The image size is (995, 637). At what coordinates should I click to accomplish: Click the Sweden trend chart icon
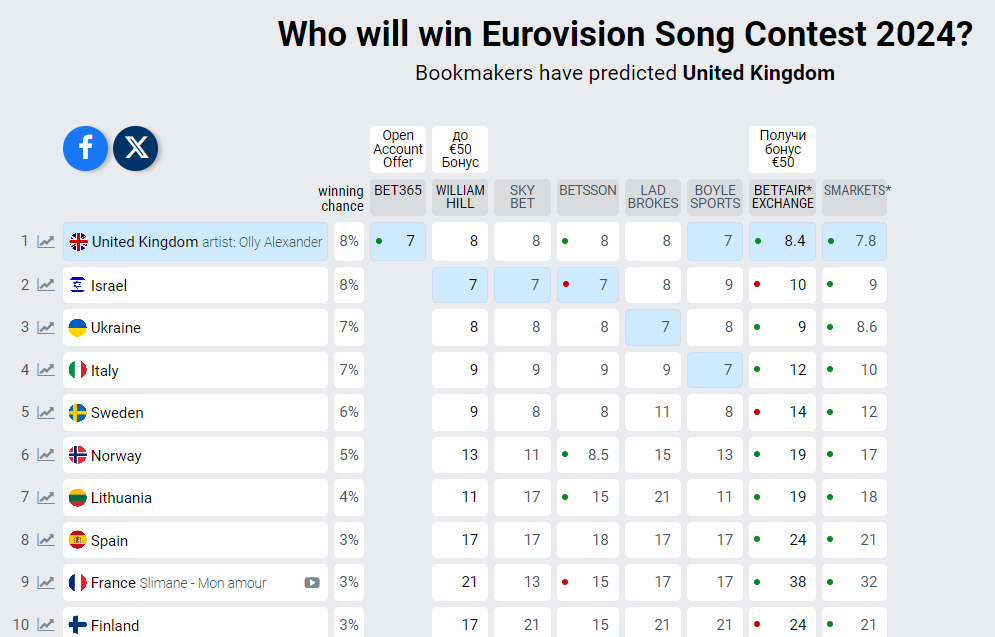click(x=46, y=412)
